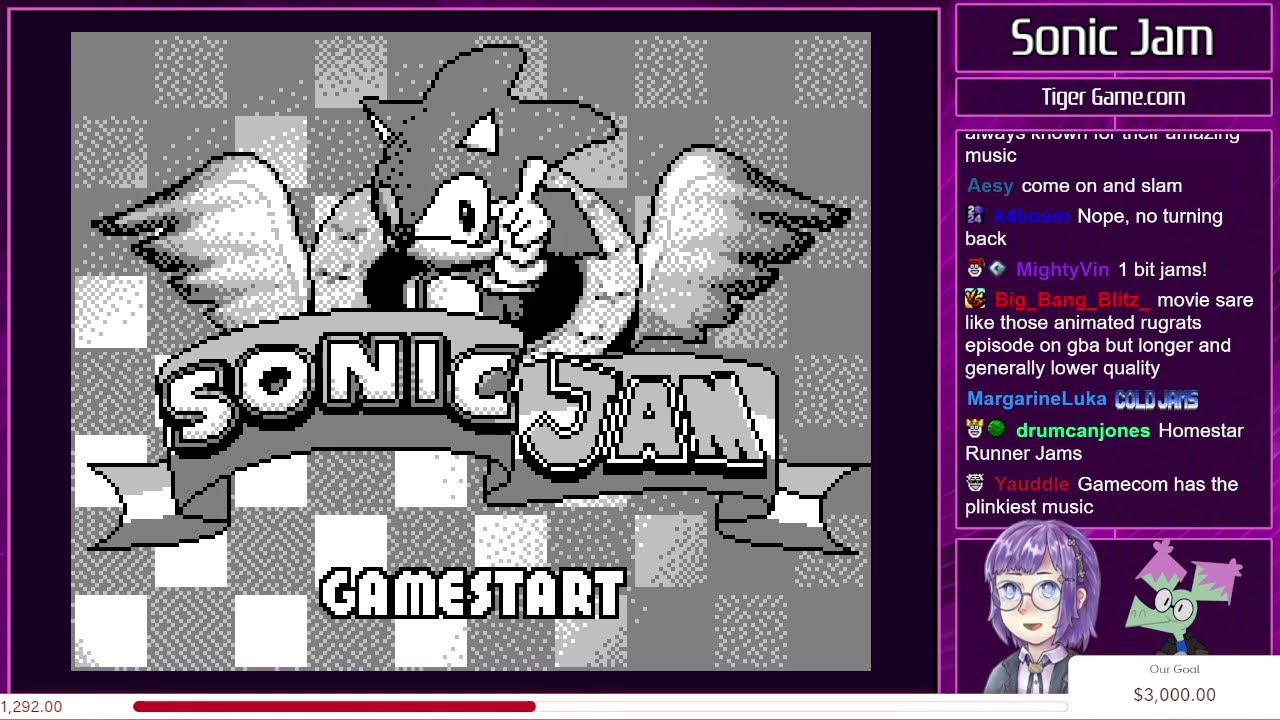
Task: Click the red donation progress bar
Action: tap(334, 707)
